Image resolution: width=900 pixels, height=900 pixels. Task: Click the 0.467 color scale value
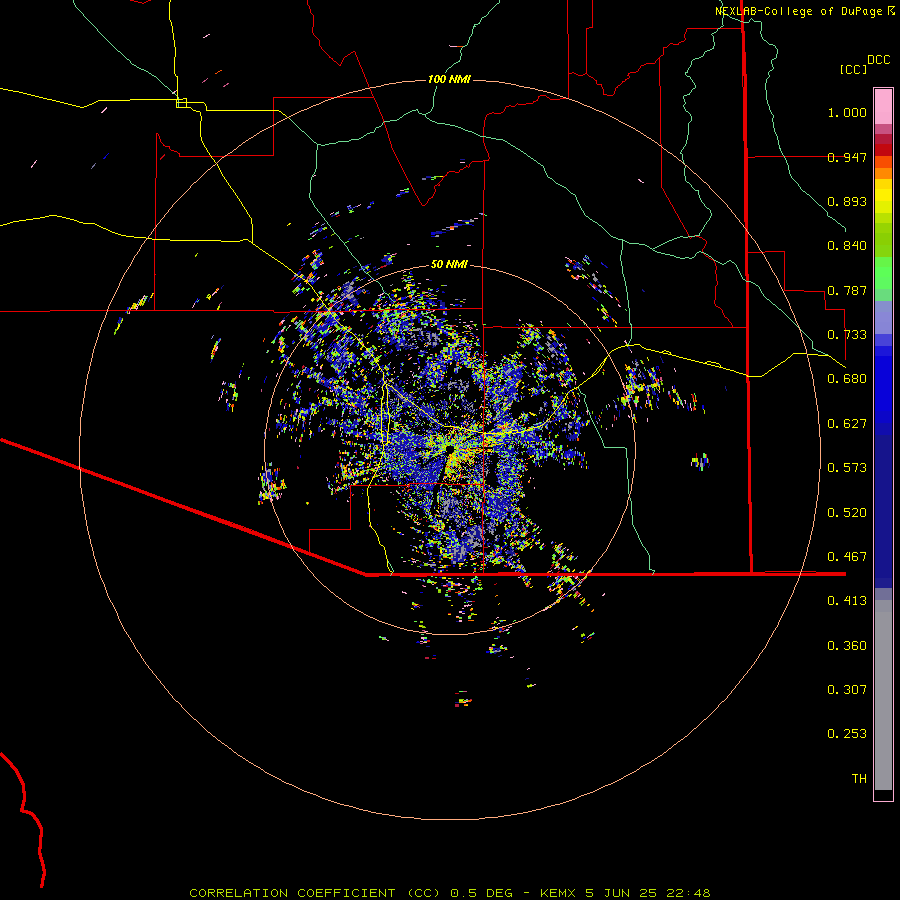(x=847, y=557)
